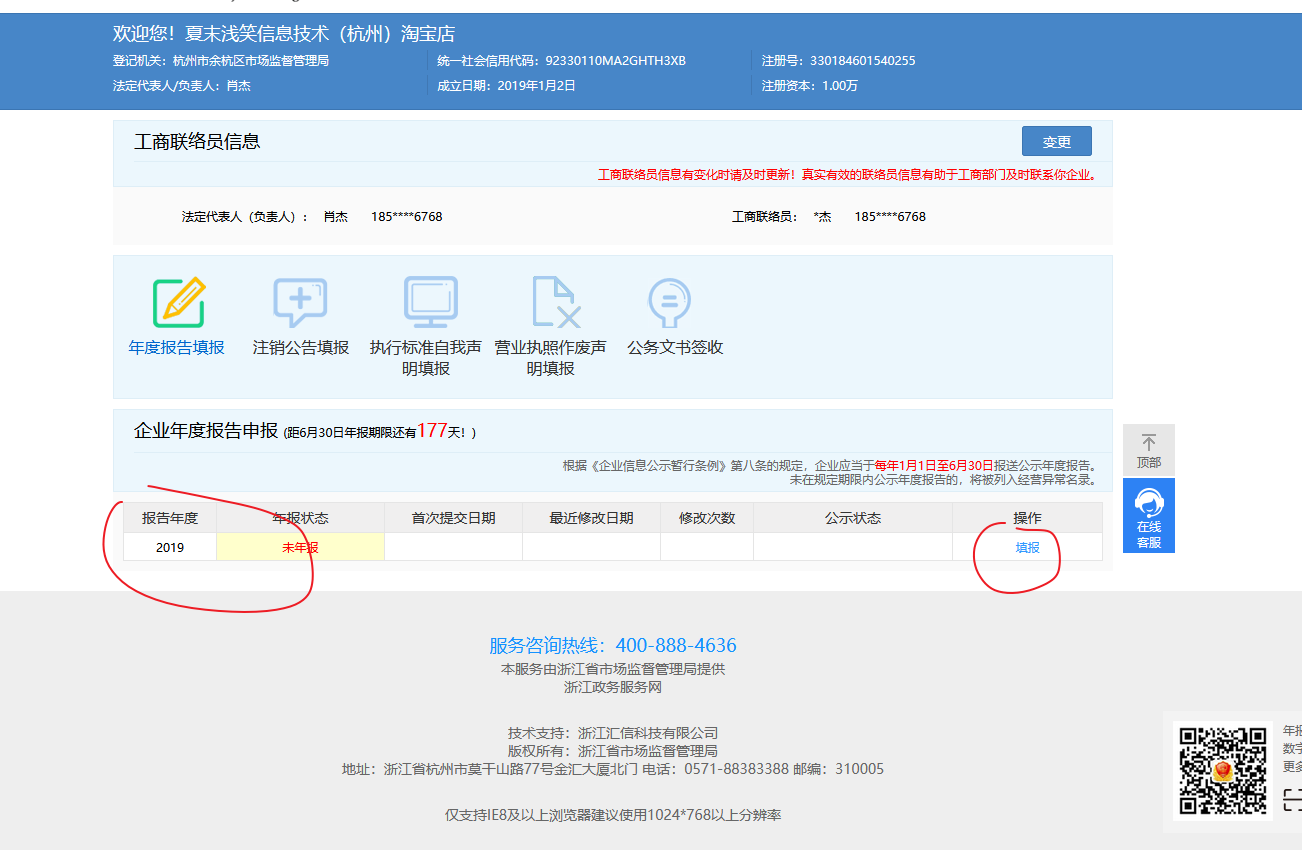Click the 年度报告填报 label
1302x850 pixels.
177,348
